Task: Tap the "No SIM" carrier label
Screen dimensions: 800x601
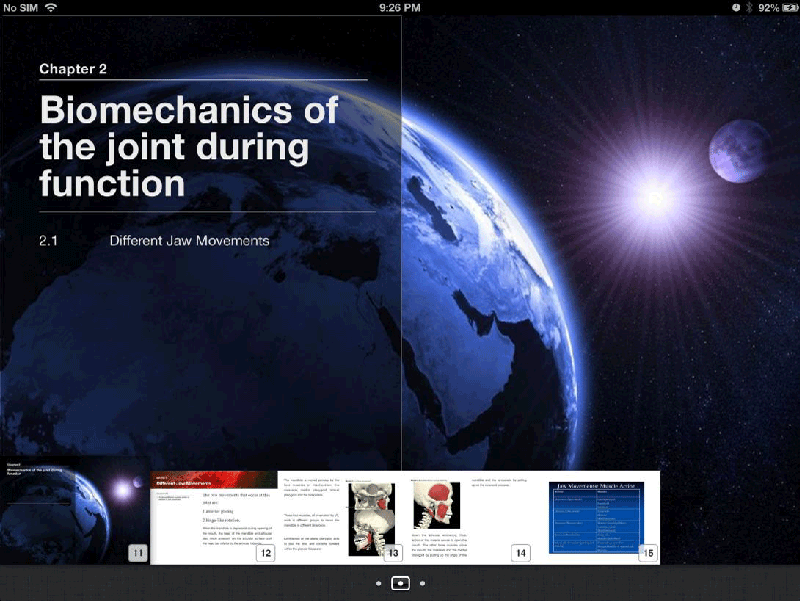Action: (x=20, y=8)
